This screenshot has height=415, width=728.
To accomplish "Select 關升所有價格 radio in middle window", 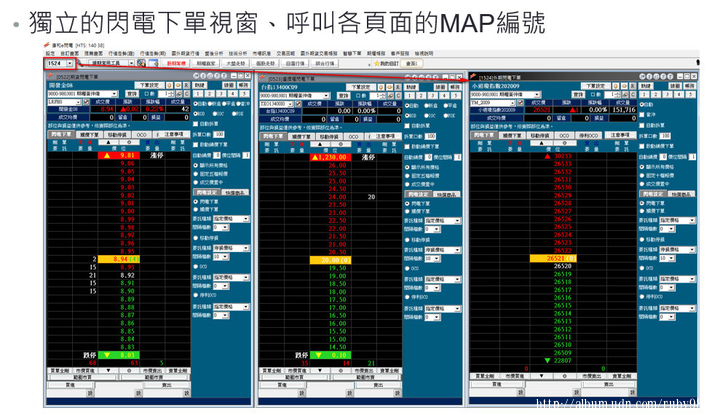I will coord(406,166).
